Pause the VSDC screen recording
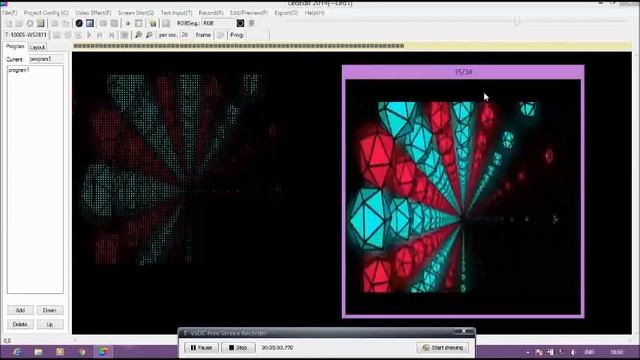This screenshot has height=360, width=640. [201, 348]
